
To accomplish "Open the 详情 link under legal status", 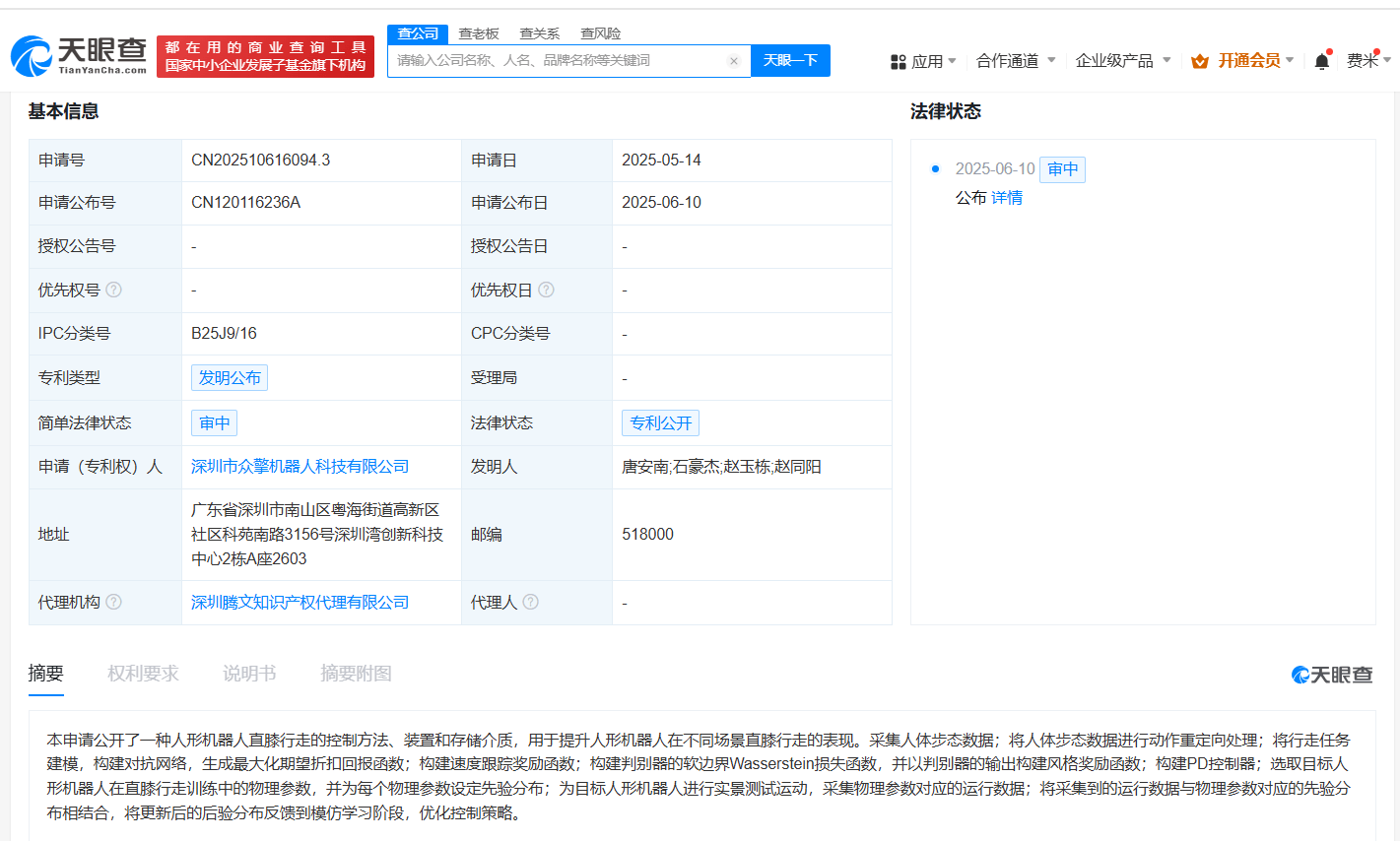I will pyautogui.click(x=1007, y=198).
